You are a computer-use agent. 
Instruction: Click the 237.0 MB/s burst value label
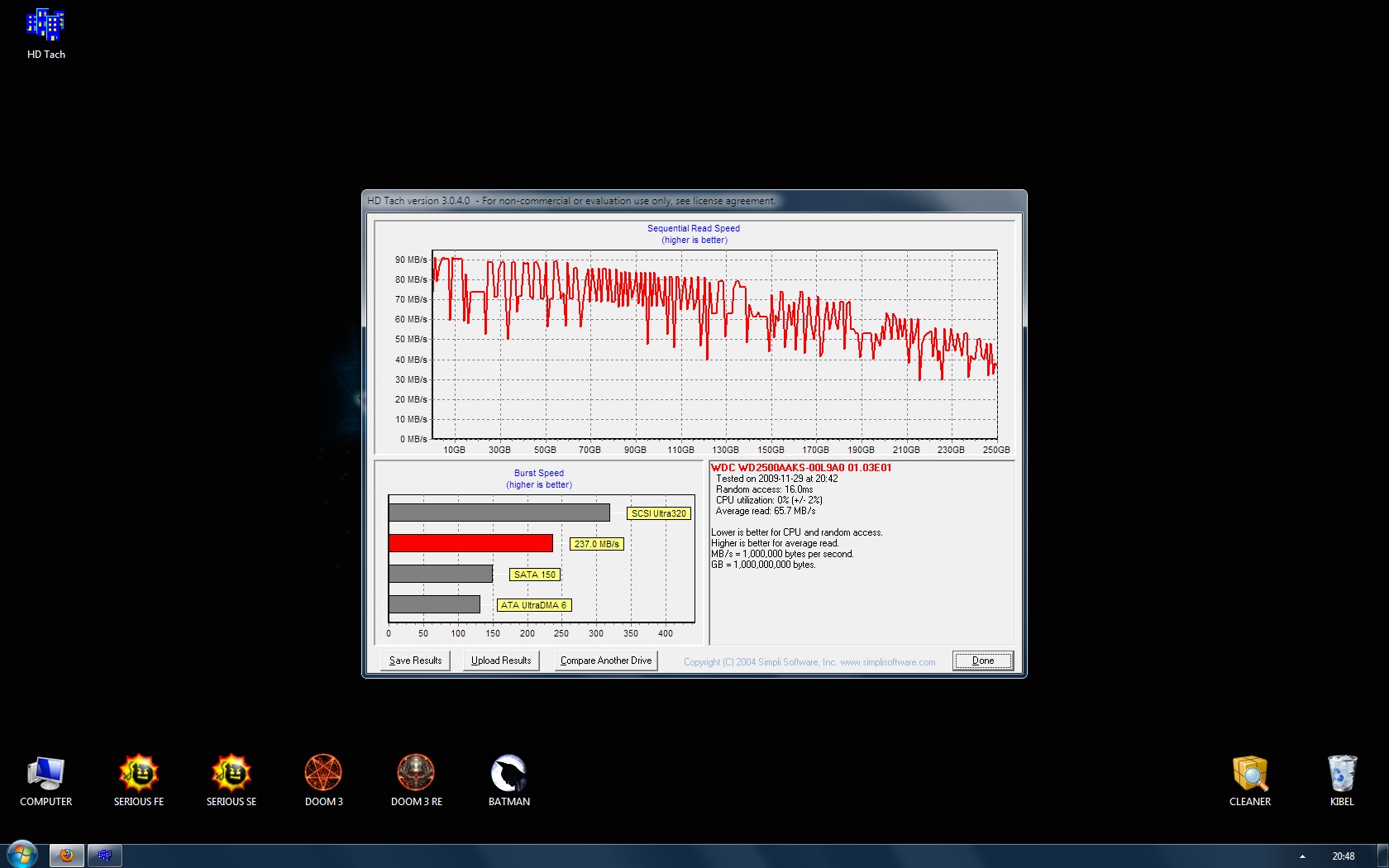[x=597, y=544]
